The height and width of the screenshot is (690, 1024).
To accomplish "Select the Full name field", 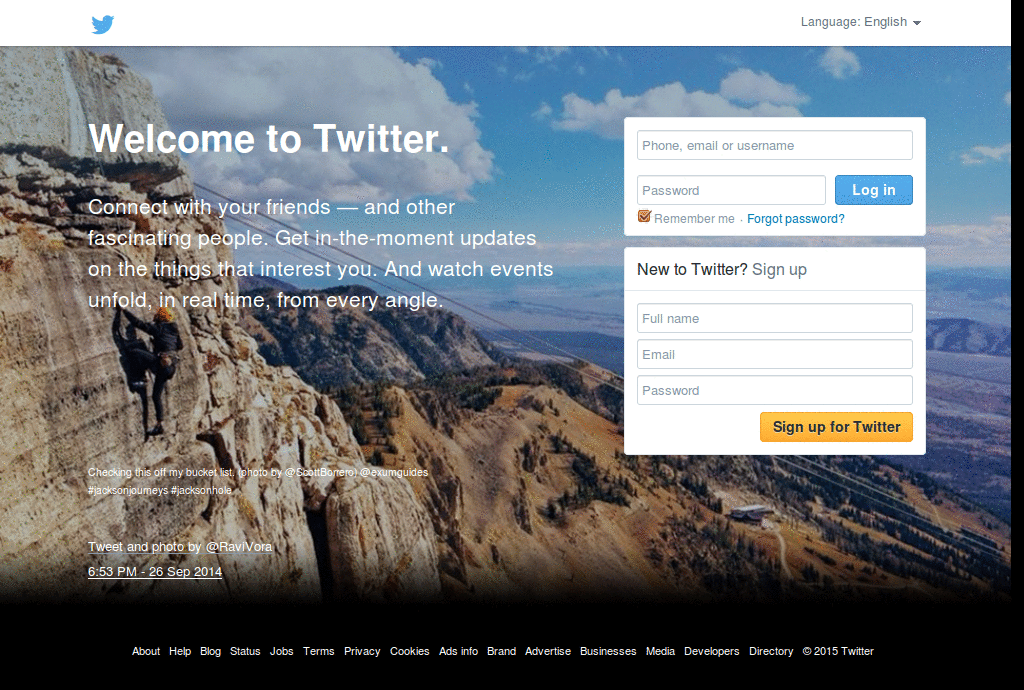I will click(775, 318).
